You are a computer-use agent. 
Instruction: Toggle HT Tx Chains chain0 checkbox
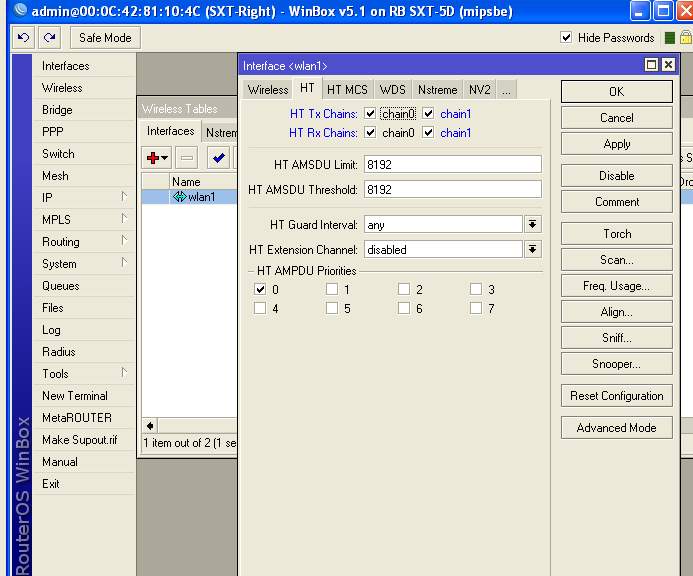point(370,114)
